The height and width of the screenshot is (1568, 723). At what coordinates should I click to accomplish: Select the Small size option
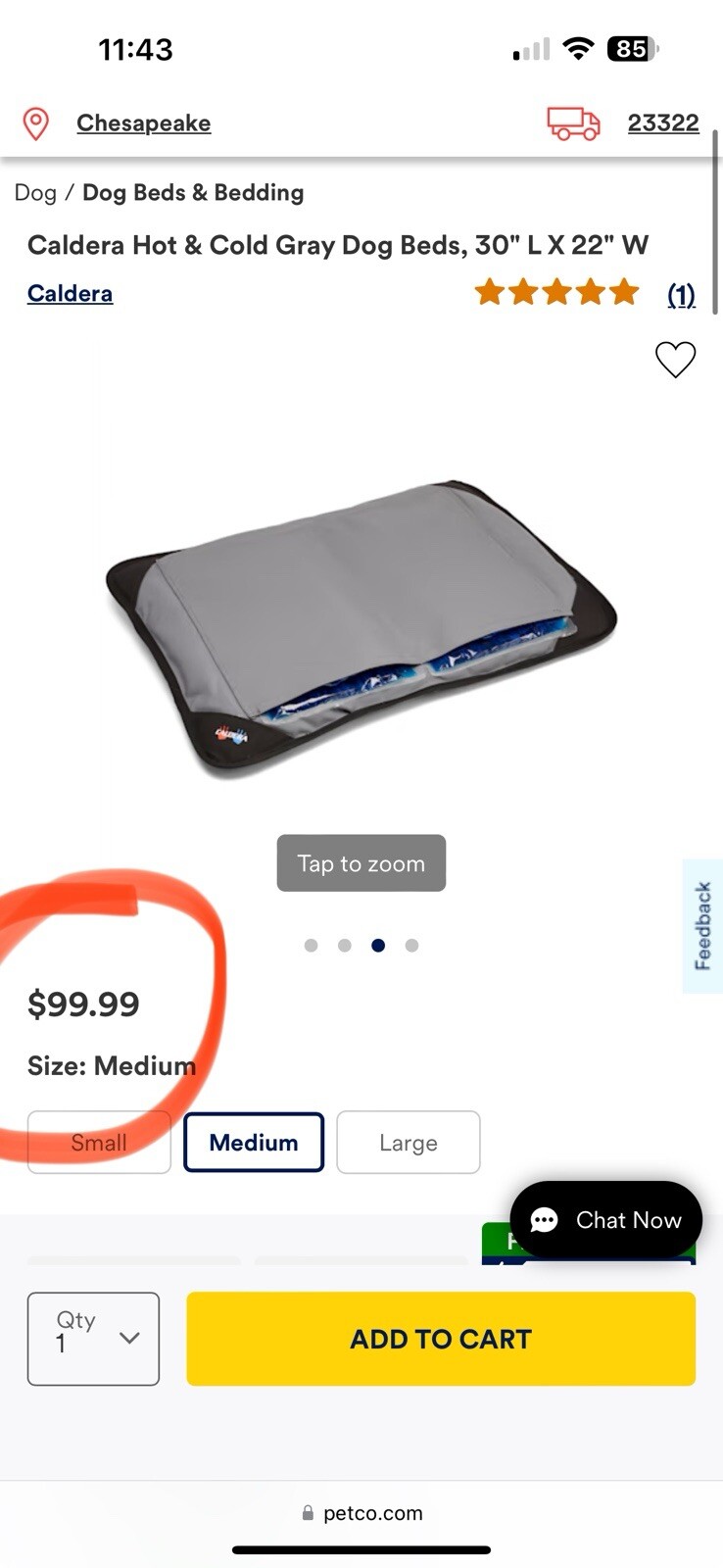click(x=99, y=1142)
